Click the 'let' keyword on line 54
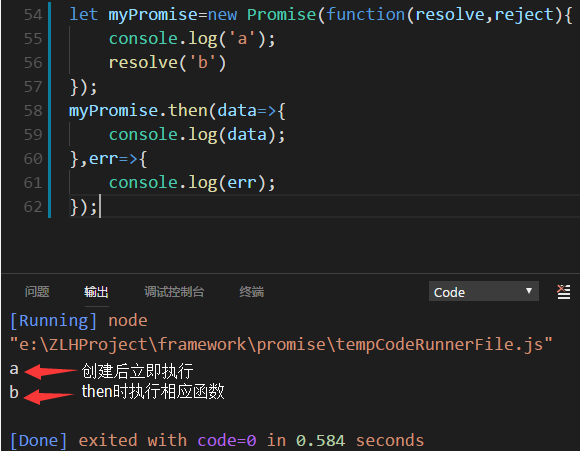580x451 pixels. click(84, 15)
